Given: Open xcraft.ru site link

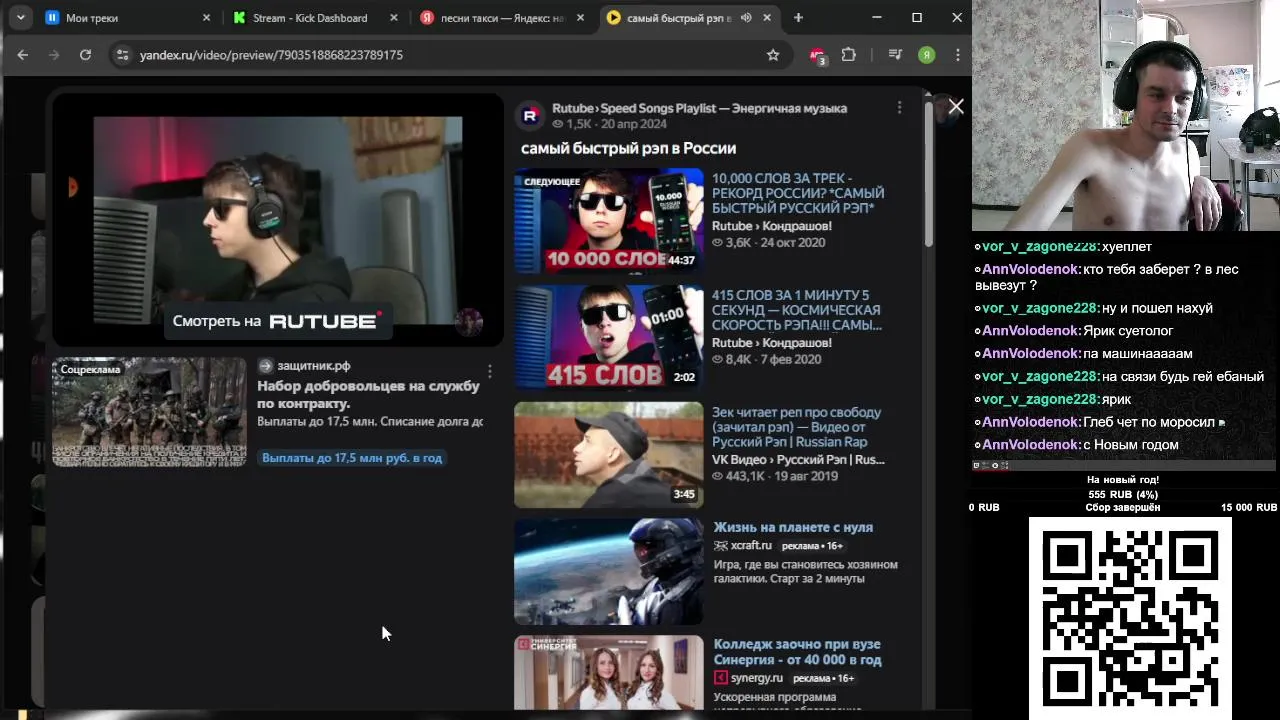Looking at the screenshot, I should coord(750,546).
